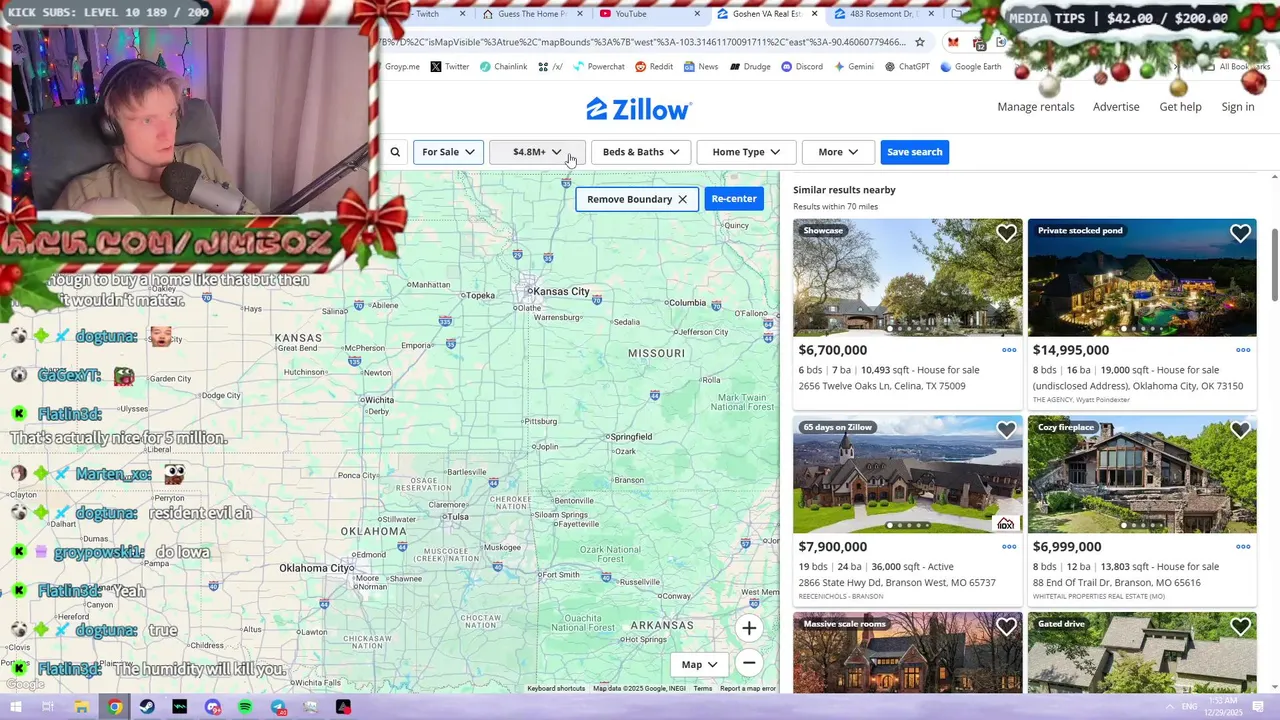This screenshot has width=1280, height=720.
Task: Remove the map boundary
Action: coord(637,199)
